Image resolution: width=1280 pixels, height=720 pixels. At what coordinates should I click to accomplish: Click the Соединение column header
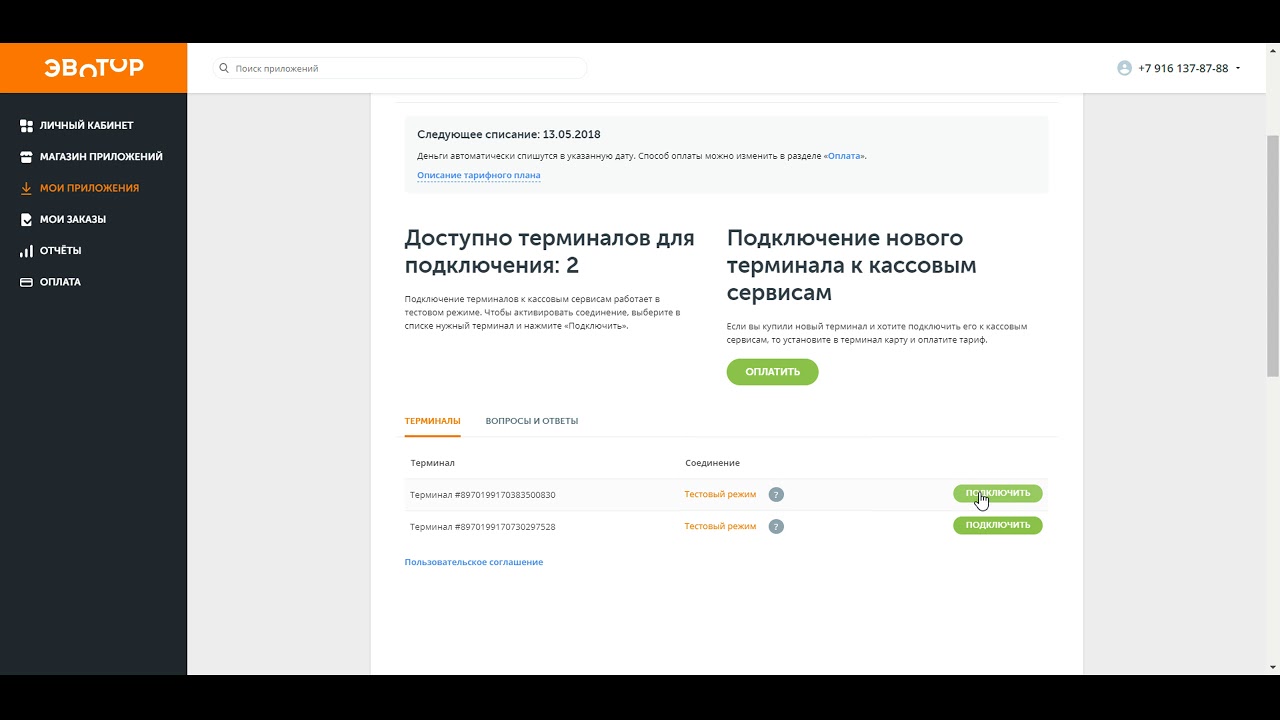pos(712,463)
